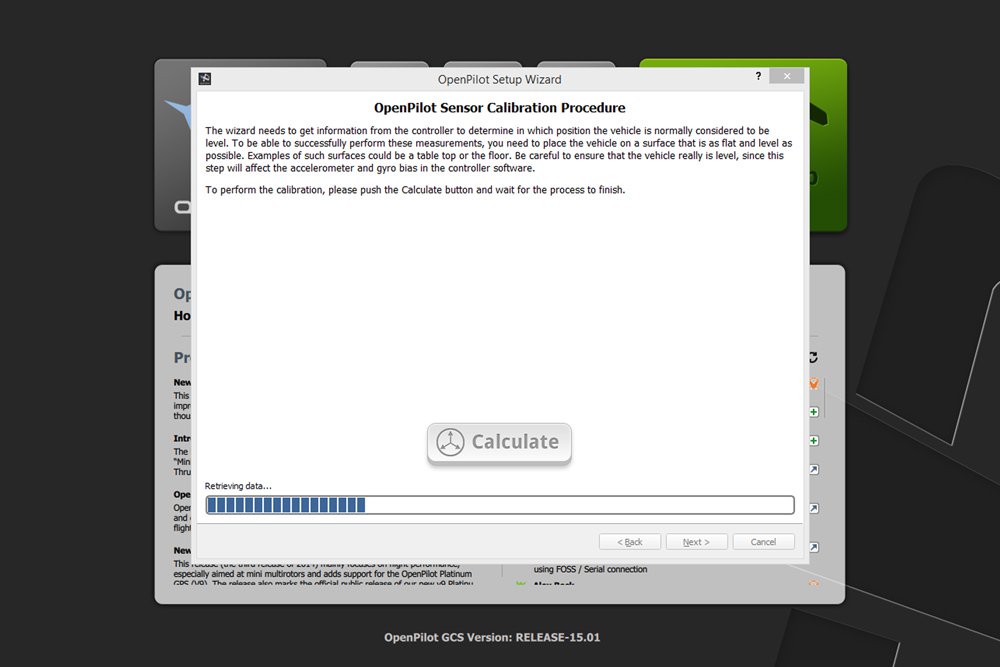Cancel the OpenPilot Setup Wizard
Image resolution: width=1000 pixels, height=667 pixels.
point(763,542)
